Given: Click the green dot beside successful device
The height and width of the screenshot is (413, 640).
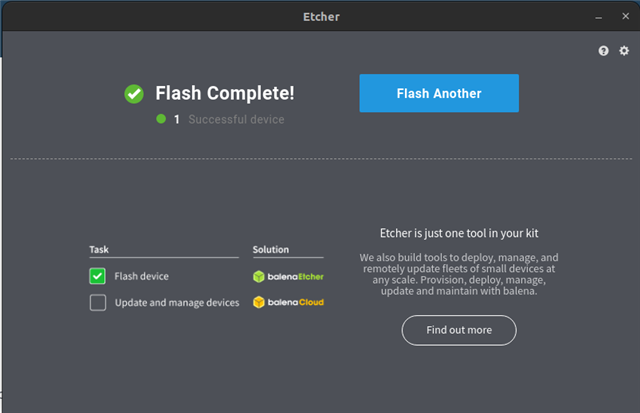Looking at the screenshot, I should coord(161,119).
